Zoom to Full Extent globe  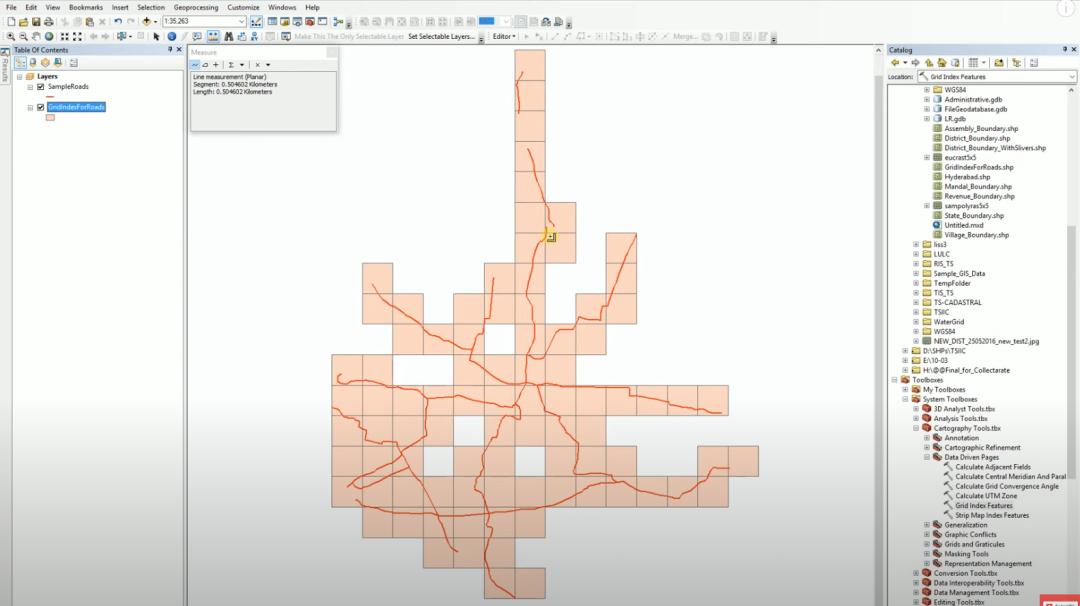(x=49, y=36)
